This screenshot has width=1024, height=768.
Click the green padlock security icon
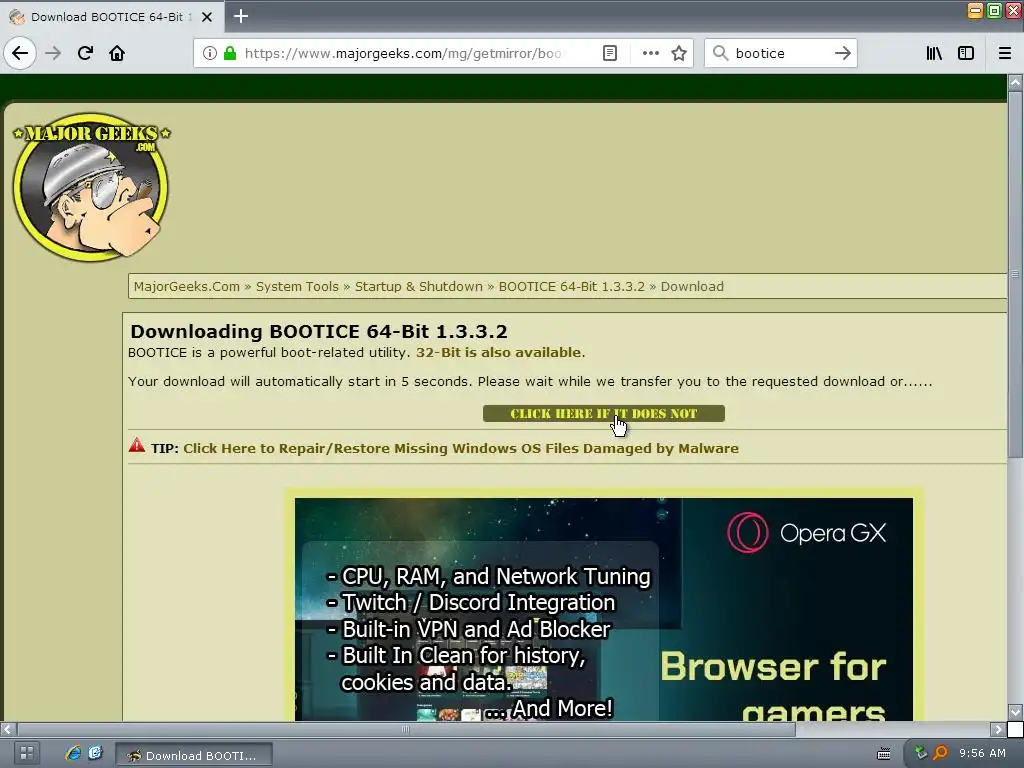tap(230, 53)
